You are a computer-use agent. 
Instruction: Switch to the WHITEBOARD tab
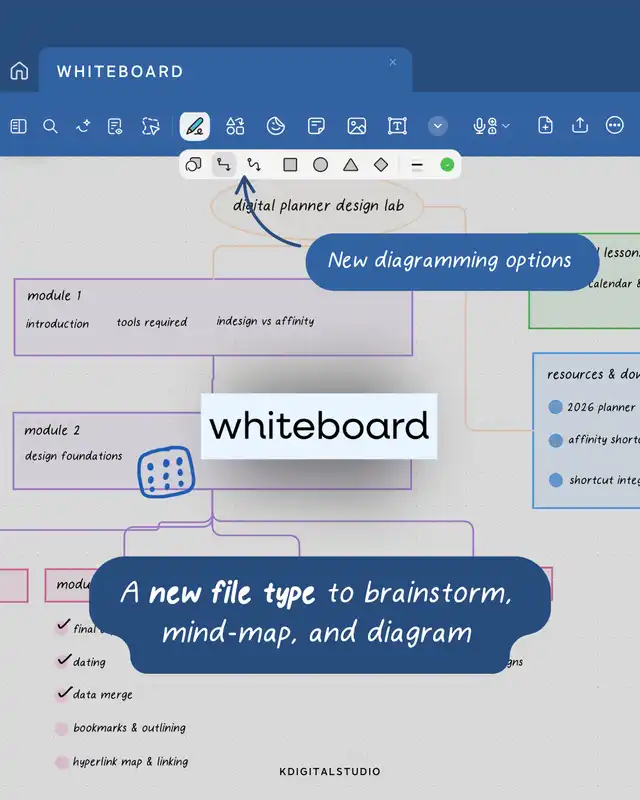[120, 72]
